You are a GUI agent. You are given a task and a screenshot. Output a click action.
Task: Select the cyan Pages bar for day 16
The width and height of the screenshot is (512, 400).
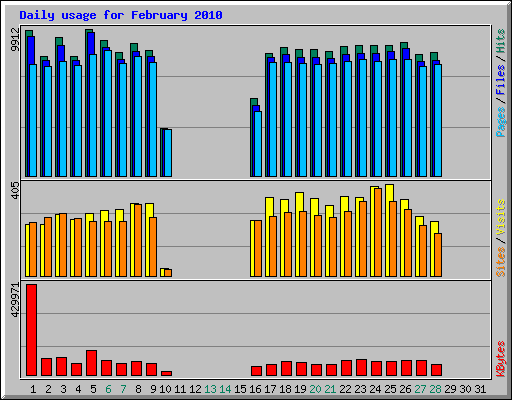pyautogui.click(x=258, y=144)
